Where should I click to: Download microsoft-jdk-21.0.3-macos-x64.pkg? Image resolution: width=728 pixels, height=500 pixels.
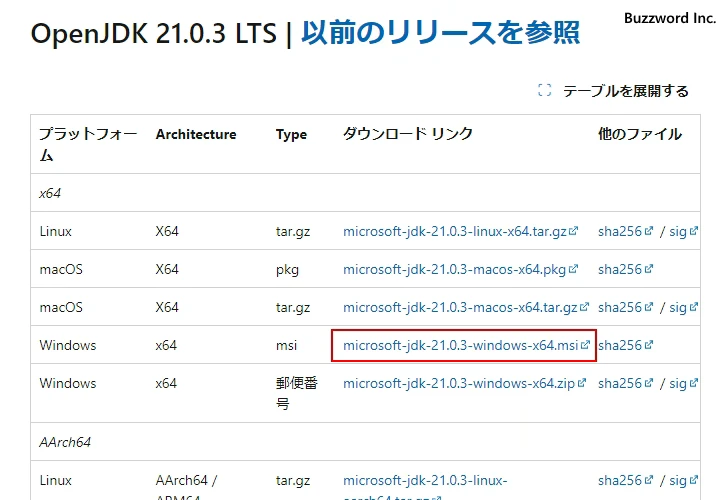(455, 269)
